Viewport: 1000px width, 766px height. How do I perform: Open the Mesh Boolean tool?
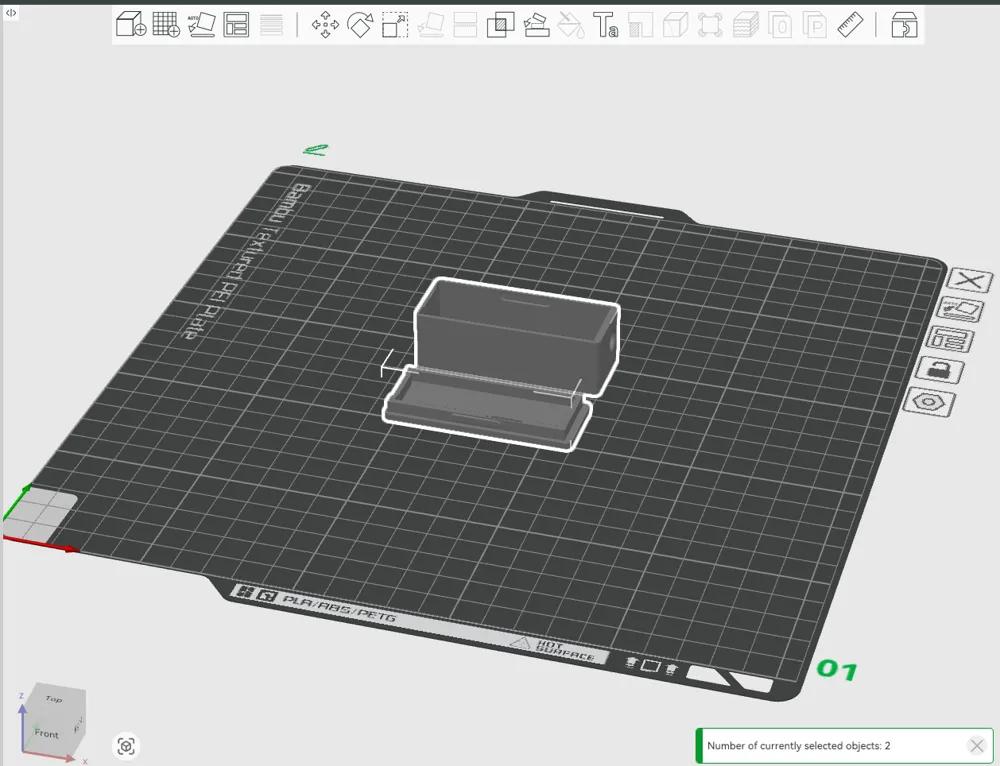(x=501, y=24)
